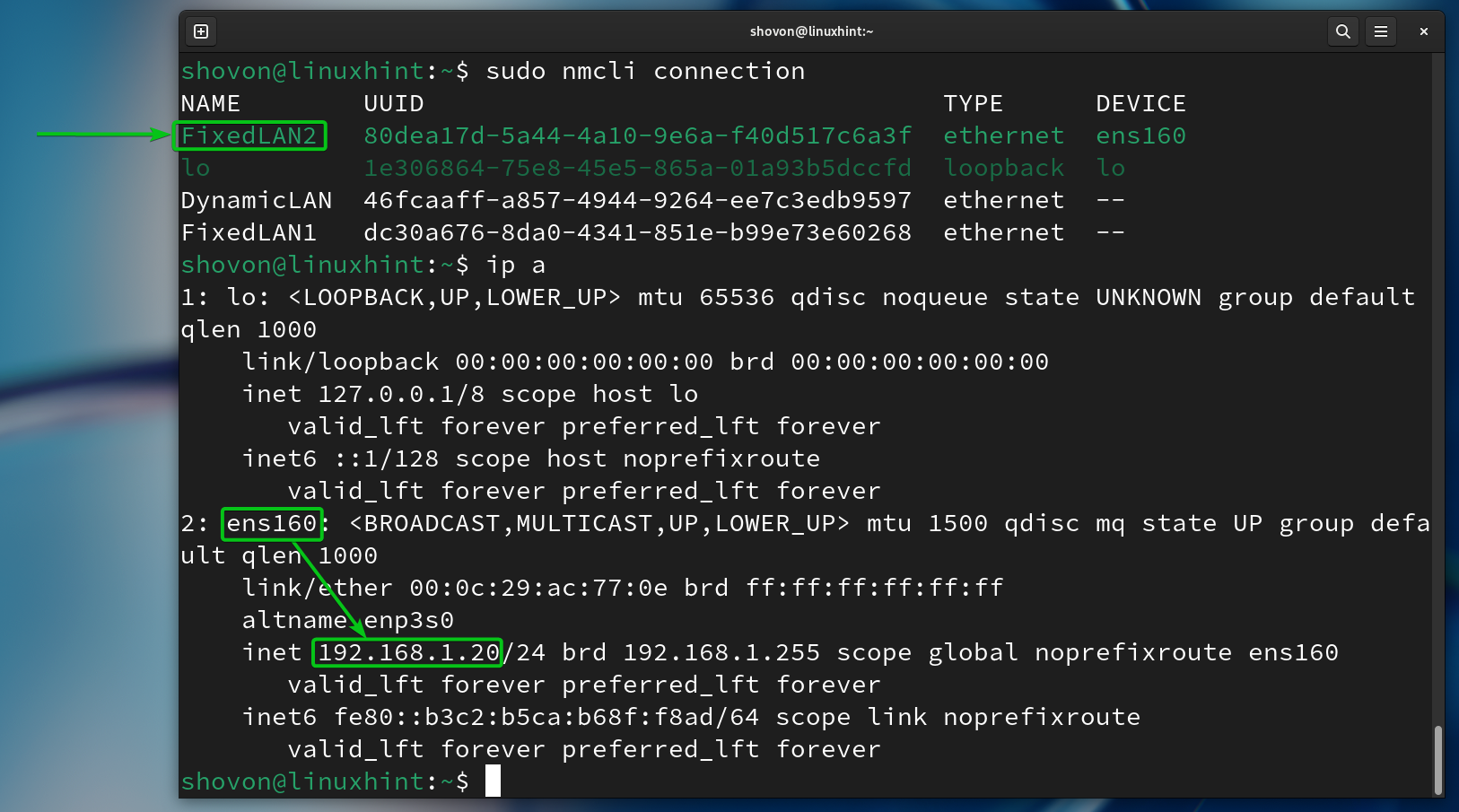Click the boxed ens160 interface name
Viewport: 1459px width, 812px height.
coord(272,523)
